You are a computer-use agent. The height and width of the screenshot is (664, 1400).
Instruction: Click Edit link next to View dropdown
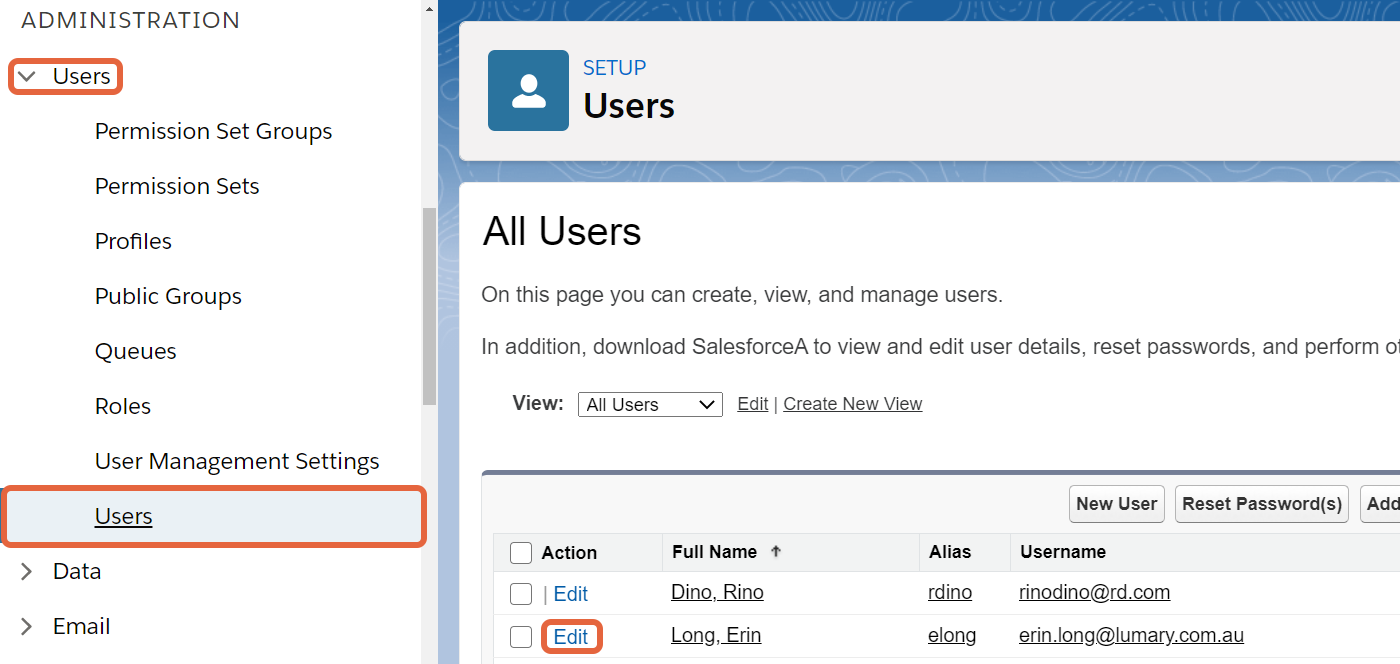click(753, 404)
